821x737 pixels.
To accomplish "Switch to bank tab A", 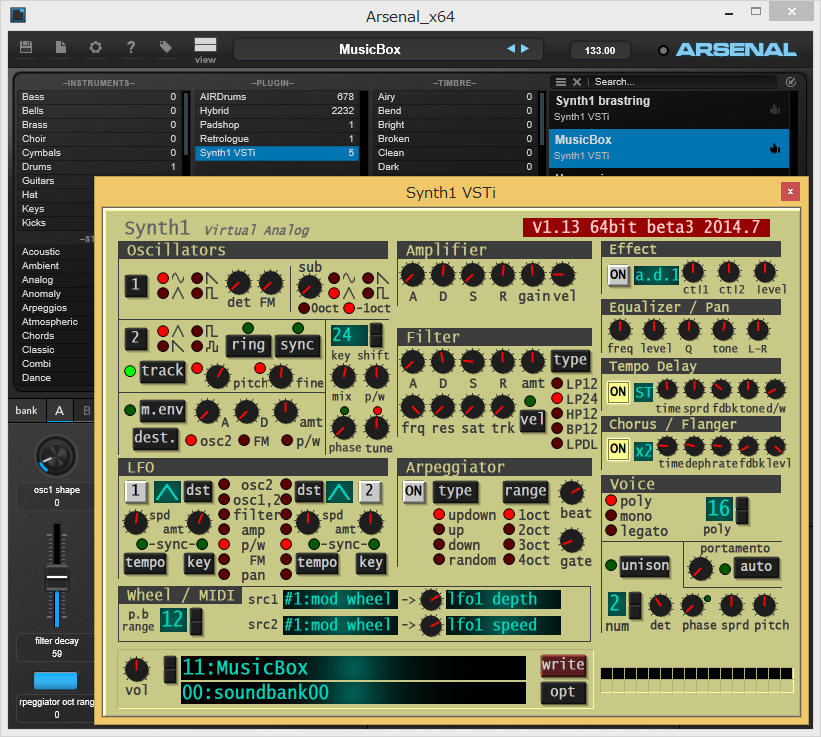I will [60, 410].
